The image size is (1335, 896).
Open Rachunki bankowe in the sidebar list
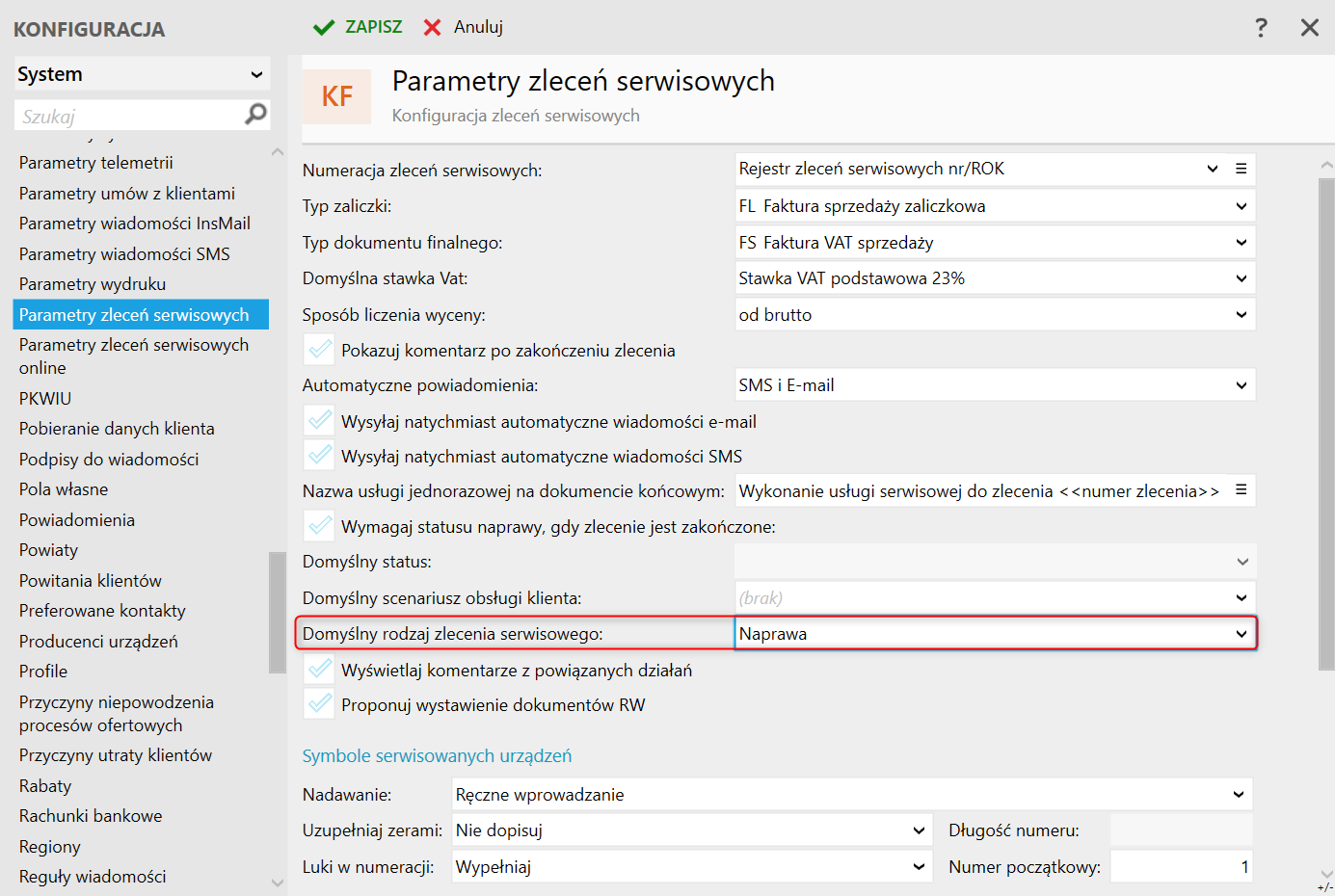point(91,816)
